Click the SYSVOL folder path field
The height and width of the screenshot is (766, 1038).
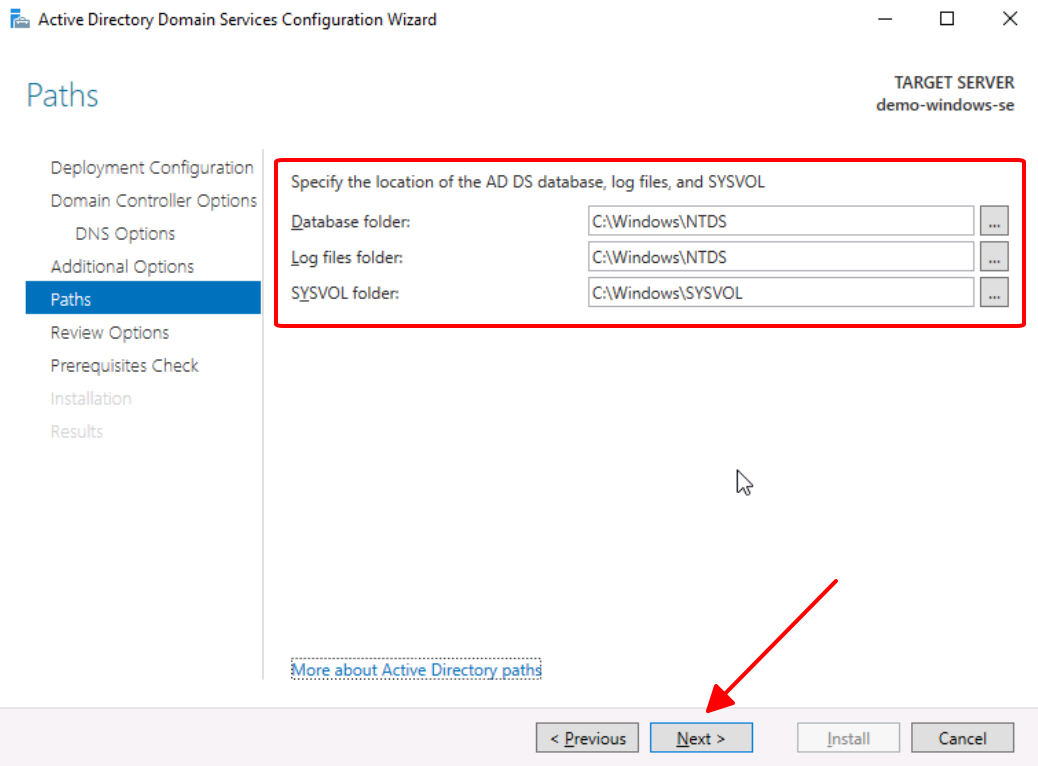(780, 293)
